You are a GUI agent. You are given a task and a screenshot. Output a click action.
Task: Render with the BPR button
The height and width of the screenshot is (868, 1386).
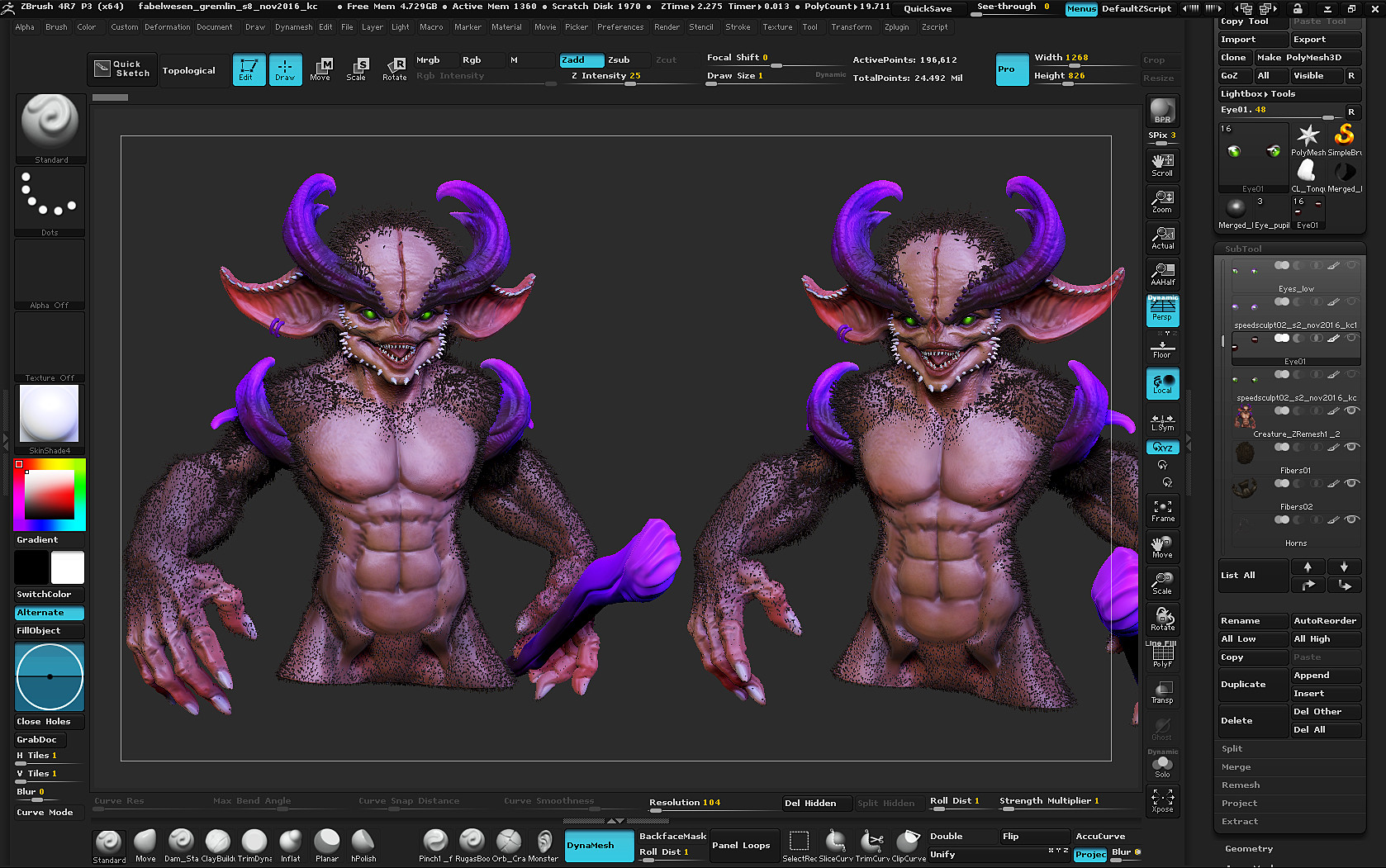tap(1162, 111)
